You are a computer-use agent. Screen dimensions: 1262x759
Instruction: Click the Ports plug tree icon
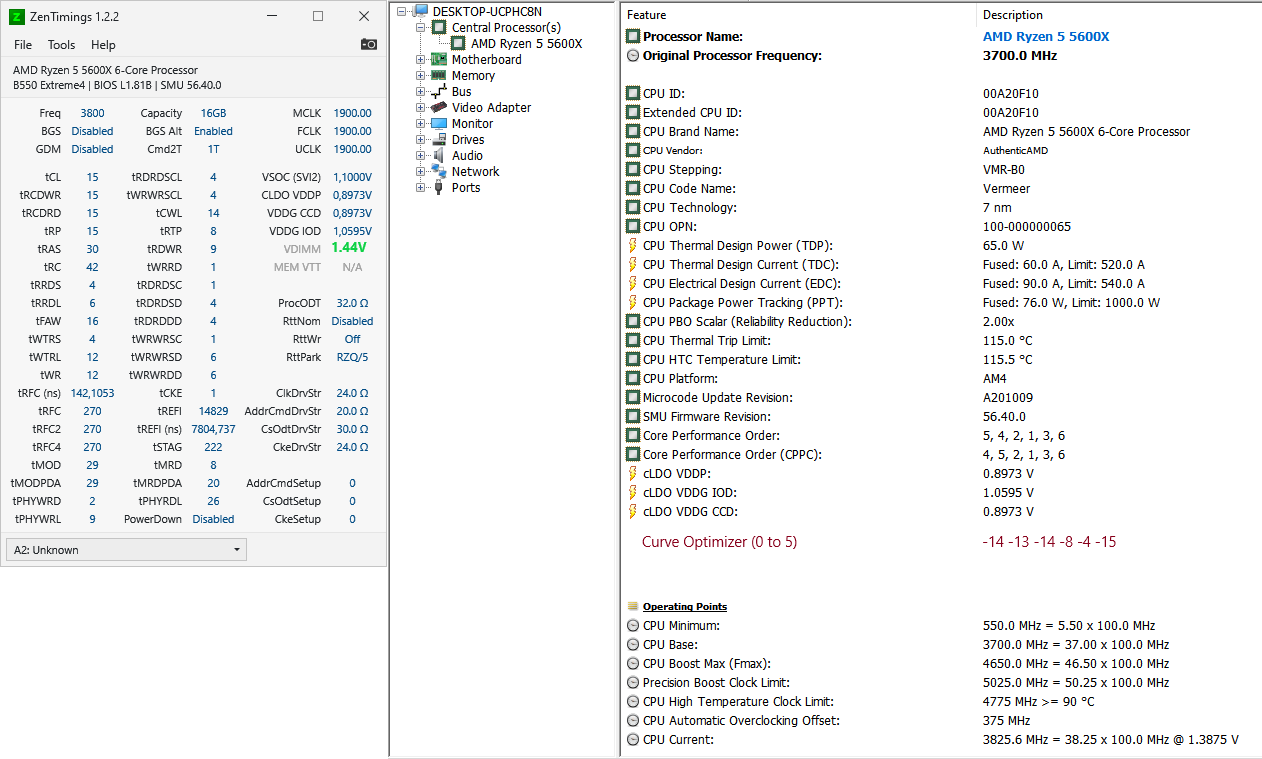439,187
